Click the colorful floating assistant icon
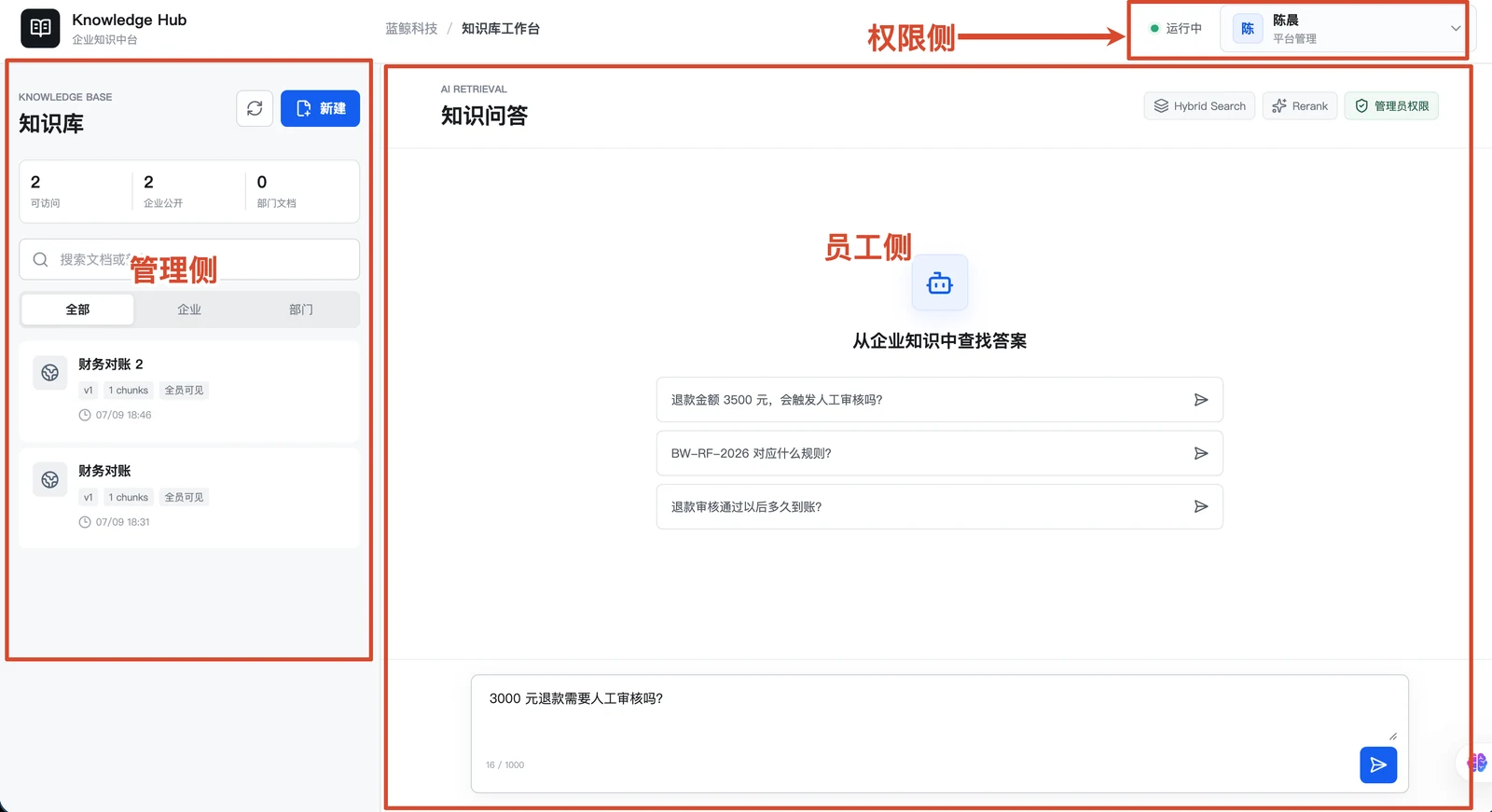 pyautogui.click(x=1476, y=763)
